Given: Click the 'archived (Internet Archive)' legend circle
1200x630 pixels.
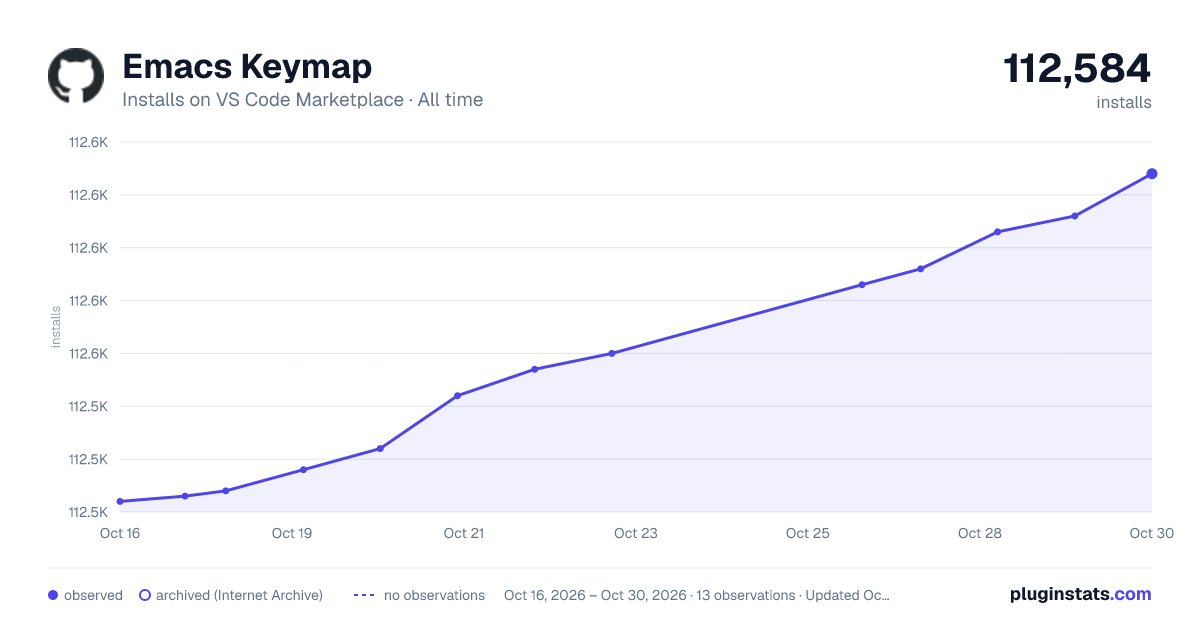Looking at the screenshot, I should (x=145, y=595).
